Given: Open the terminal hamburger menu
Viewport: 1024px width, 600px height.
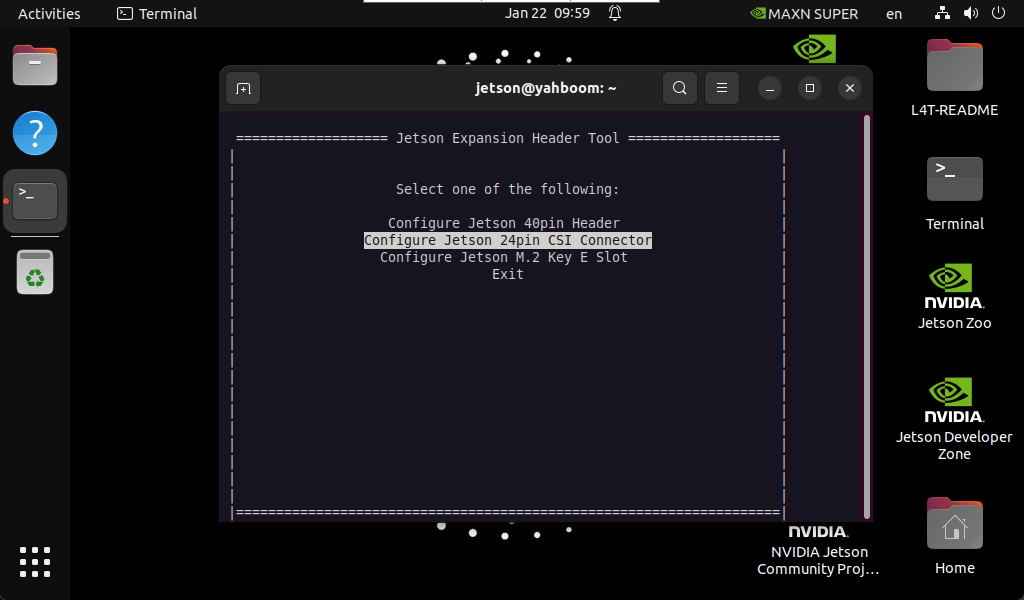Looking at the screenshot, I should [721, 88].
